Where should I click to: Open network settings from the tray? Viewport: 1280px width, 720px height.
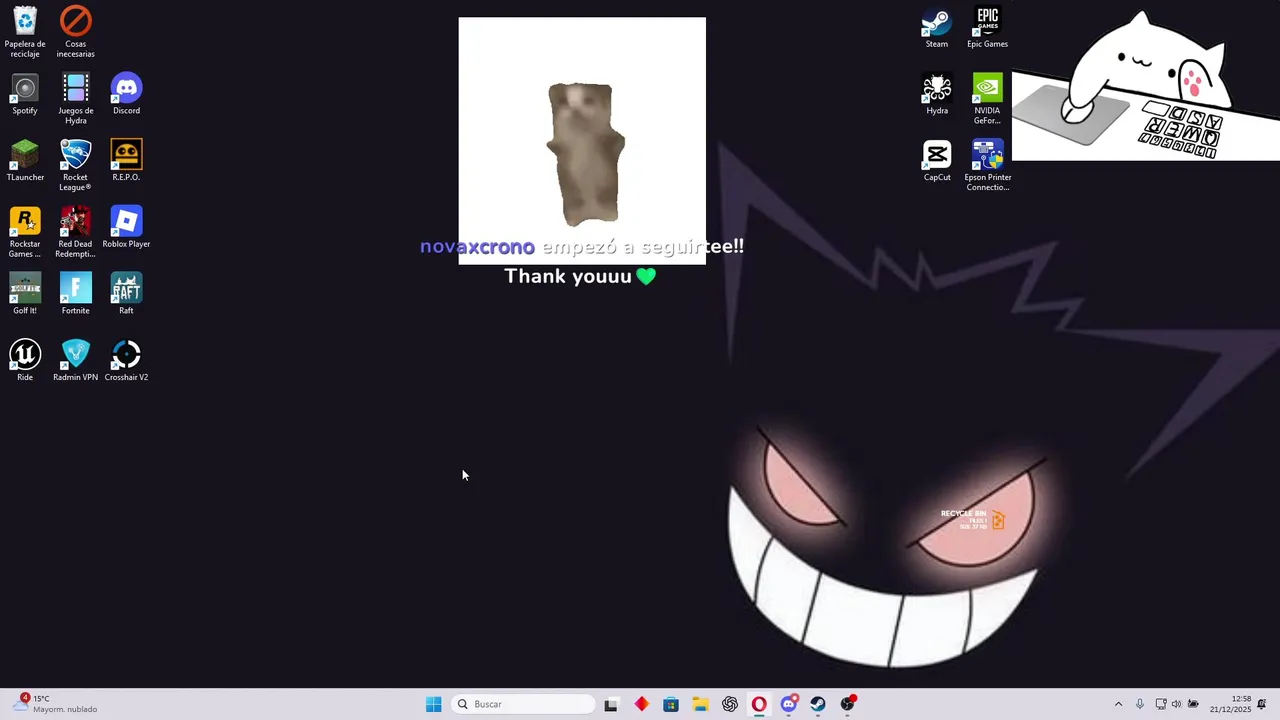1160,704
